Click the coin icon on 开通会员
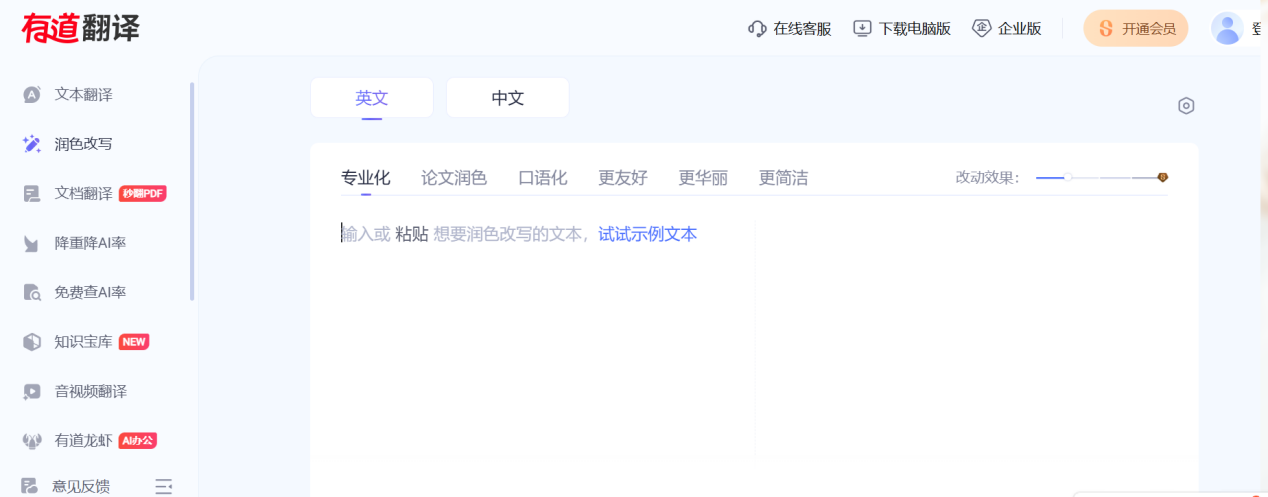 click(1106, 29)
